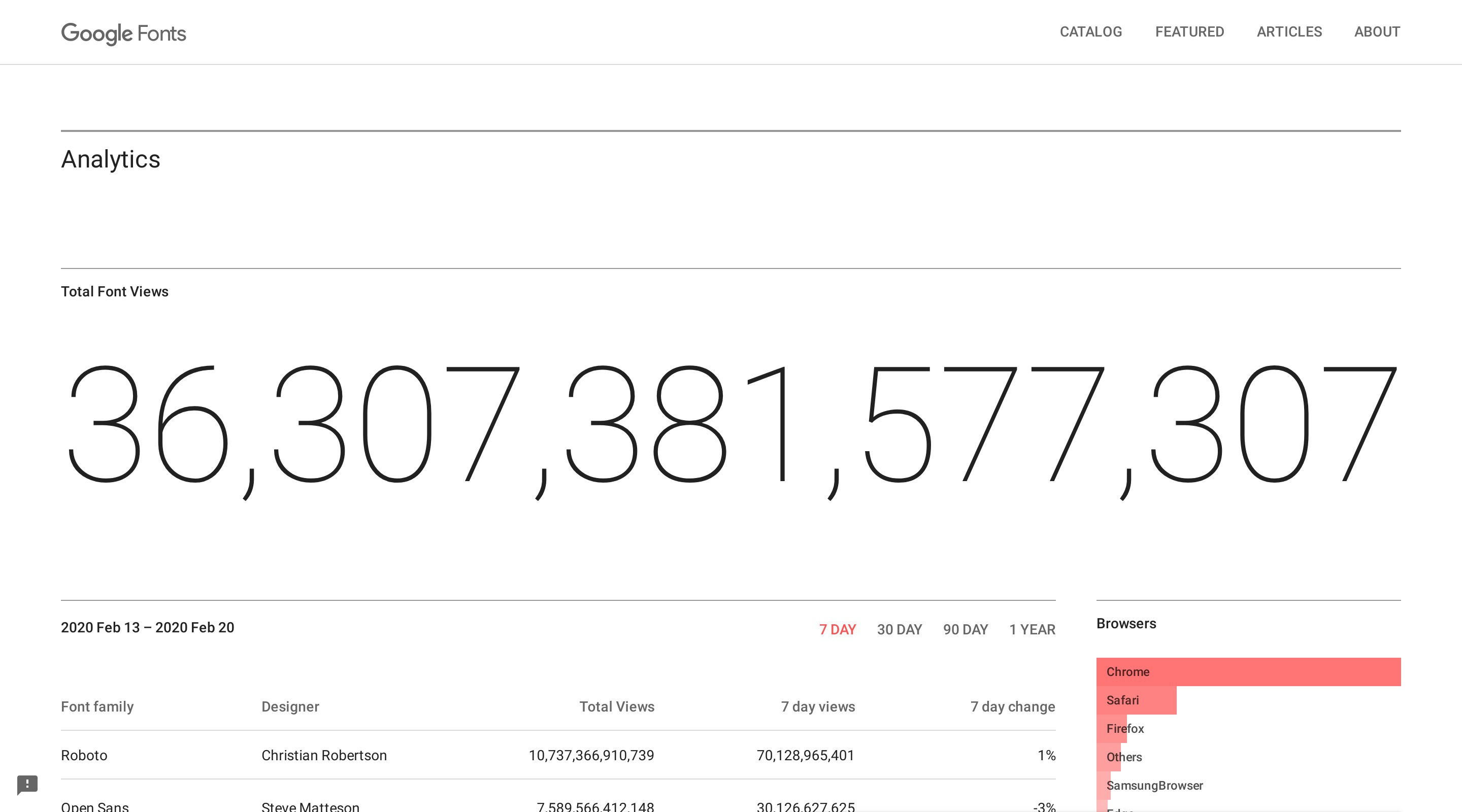Sort by Designer column header

(x=290, y=706)
